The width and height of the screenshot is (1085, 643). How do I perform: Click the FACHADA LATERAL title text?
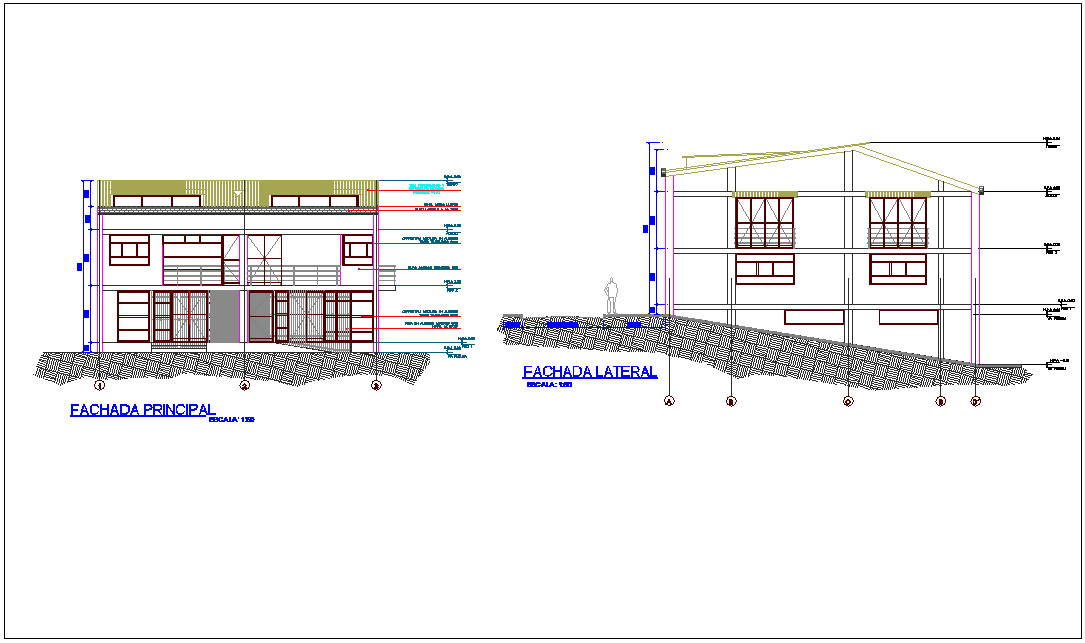588,372
